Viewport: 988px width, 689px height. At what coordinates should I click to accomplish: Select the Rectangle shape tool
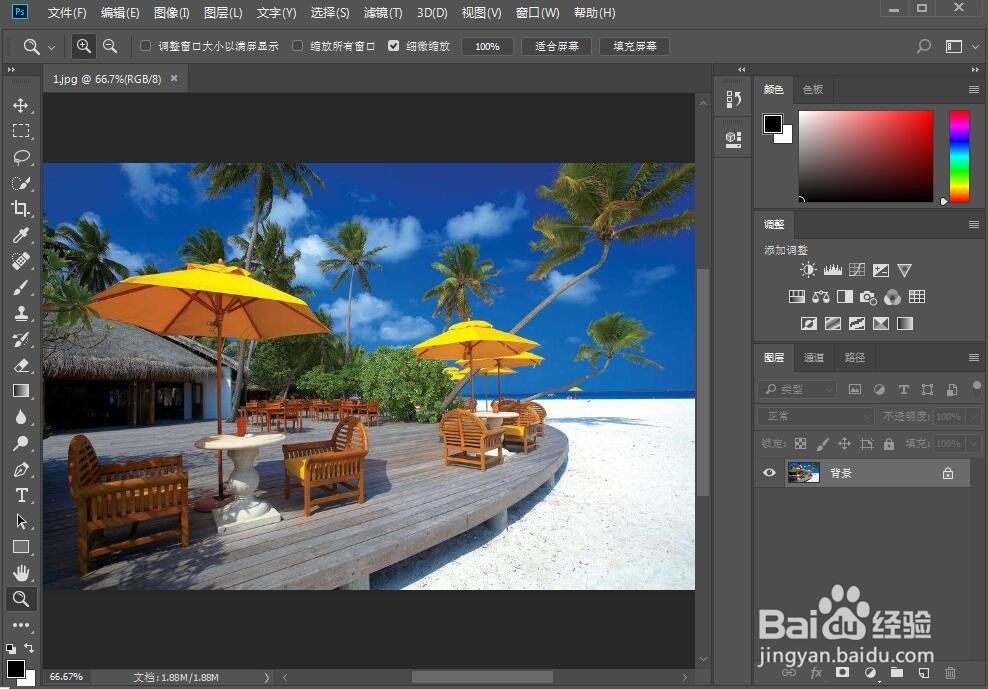pos(21,547)
